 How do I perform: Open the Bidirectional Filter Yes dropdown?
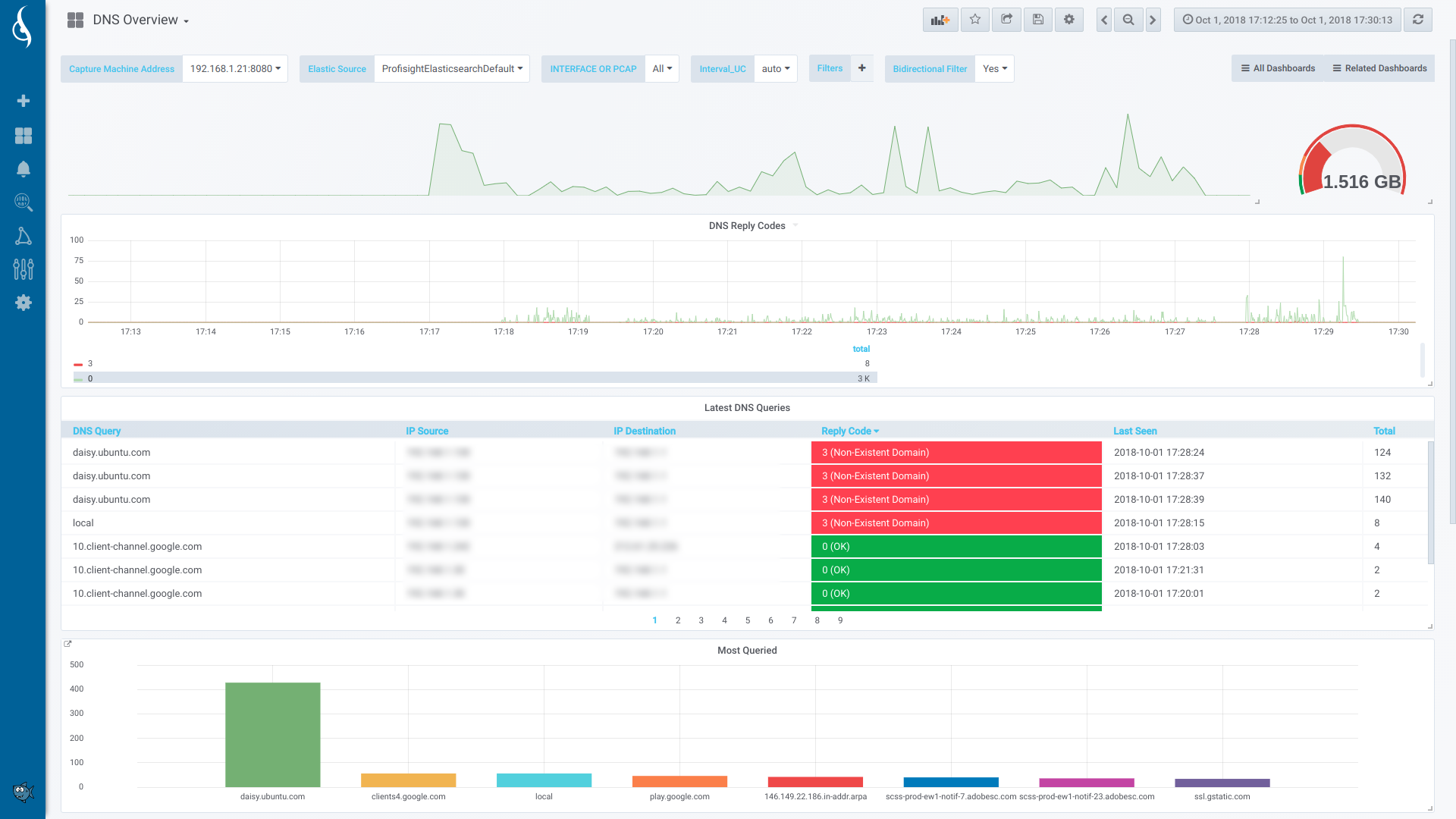tap(995, 68)
